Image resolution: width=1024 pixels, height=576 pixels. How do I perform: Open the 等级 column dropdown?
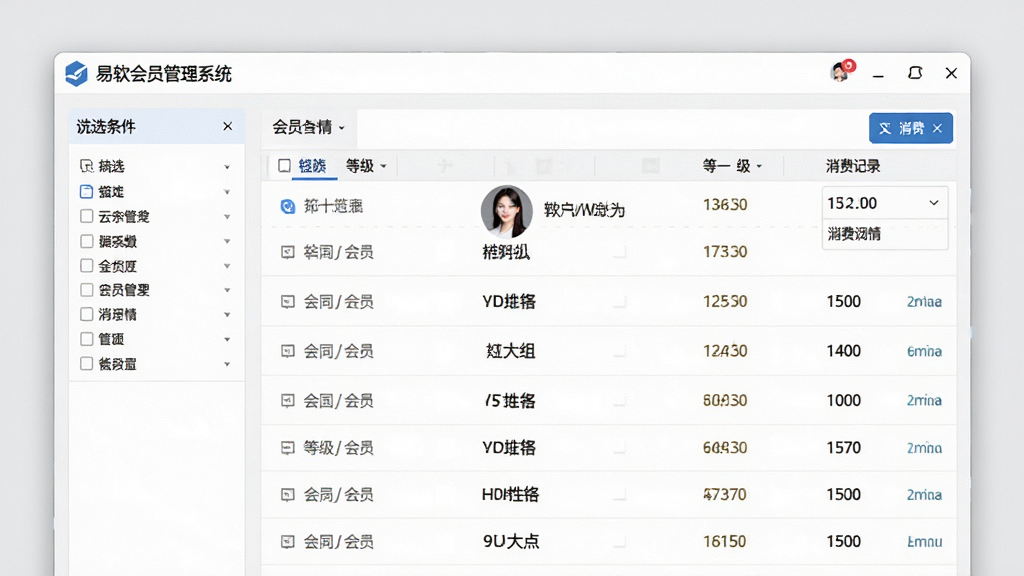(x=366, y=166)
